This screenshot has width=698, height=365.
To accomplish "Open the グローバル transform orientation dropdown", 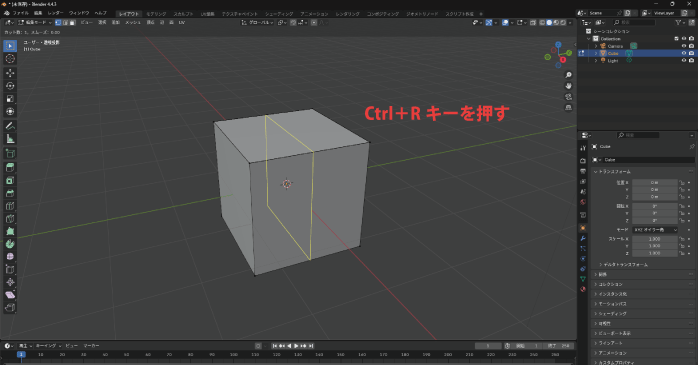I will tap(257, 22).
